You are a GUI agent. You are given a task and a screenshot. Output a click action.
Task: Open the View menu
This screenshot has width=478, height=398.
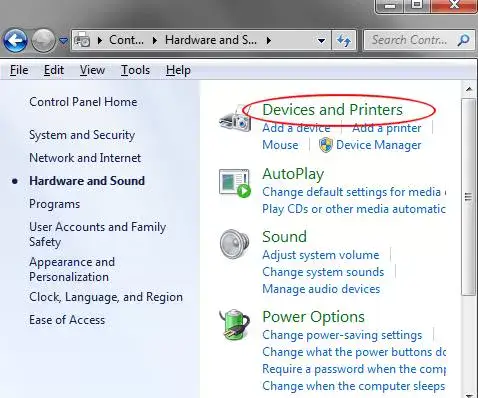(x=92, y=70)
